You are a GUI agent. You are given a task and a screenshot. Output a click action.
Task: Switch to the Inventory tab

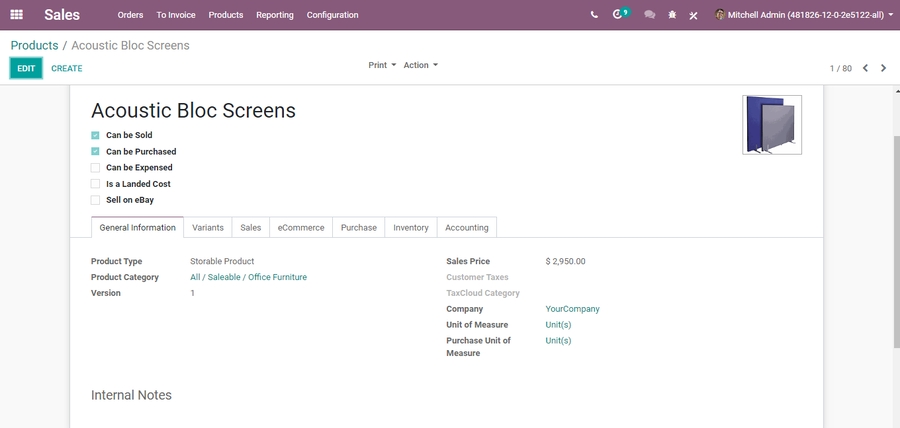(410, 227)
